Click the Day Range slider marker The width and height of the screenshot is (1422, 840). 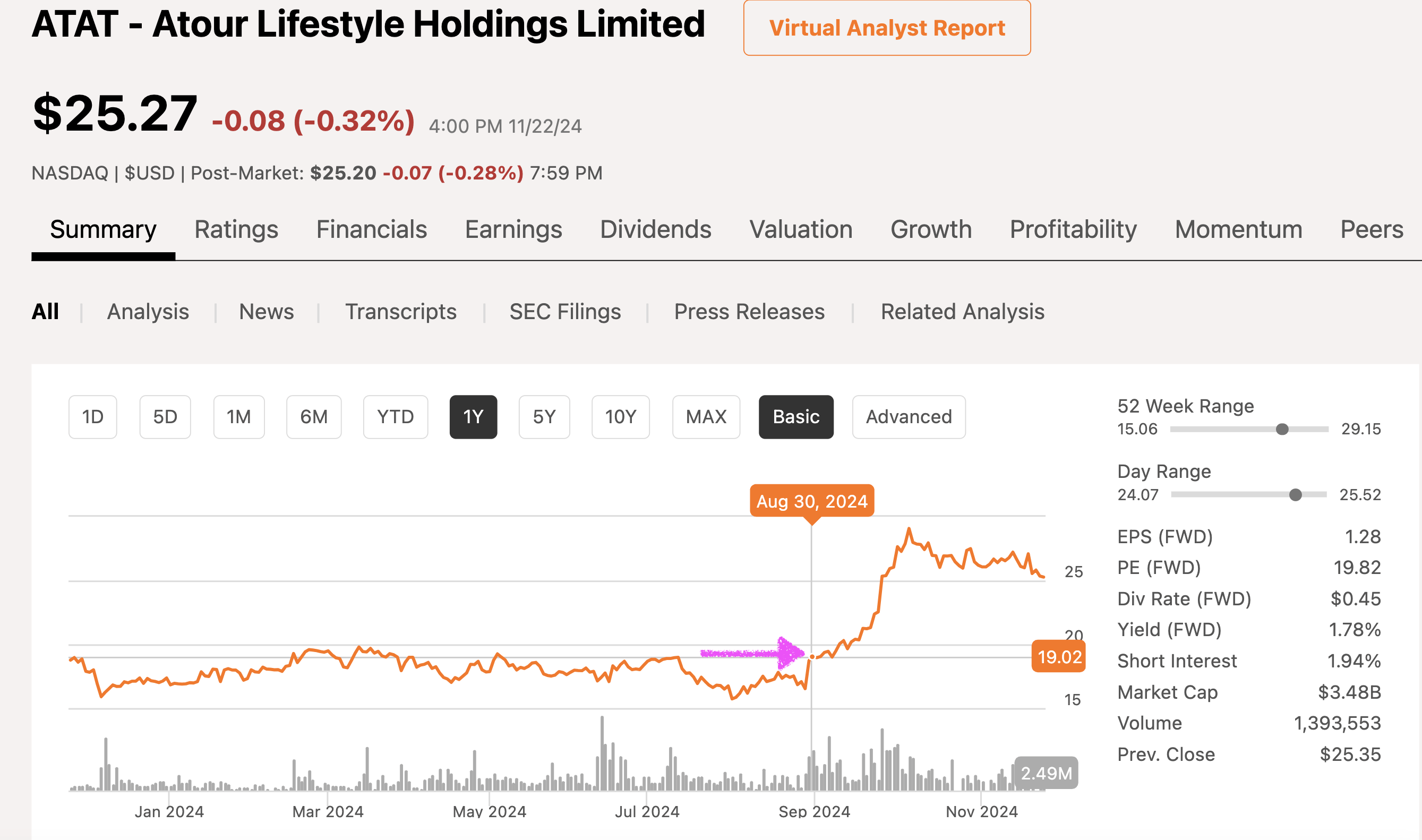pyautogui.click(x=1295, y=495)
